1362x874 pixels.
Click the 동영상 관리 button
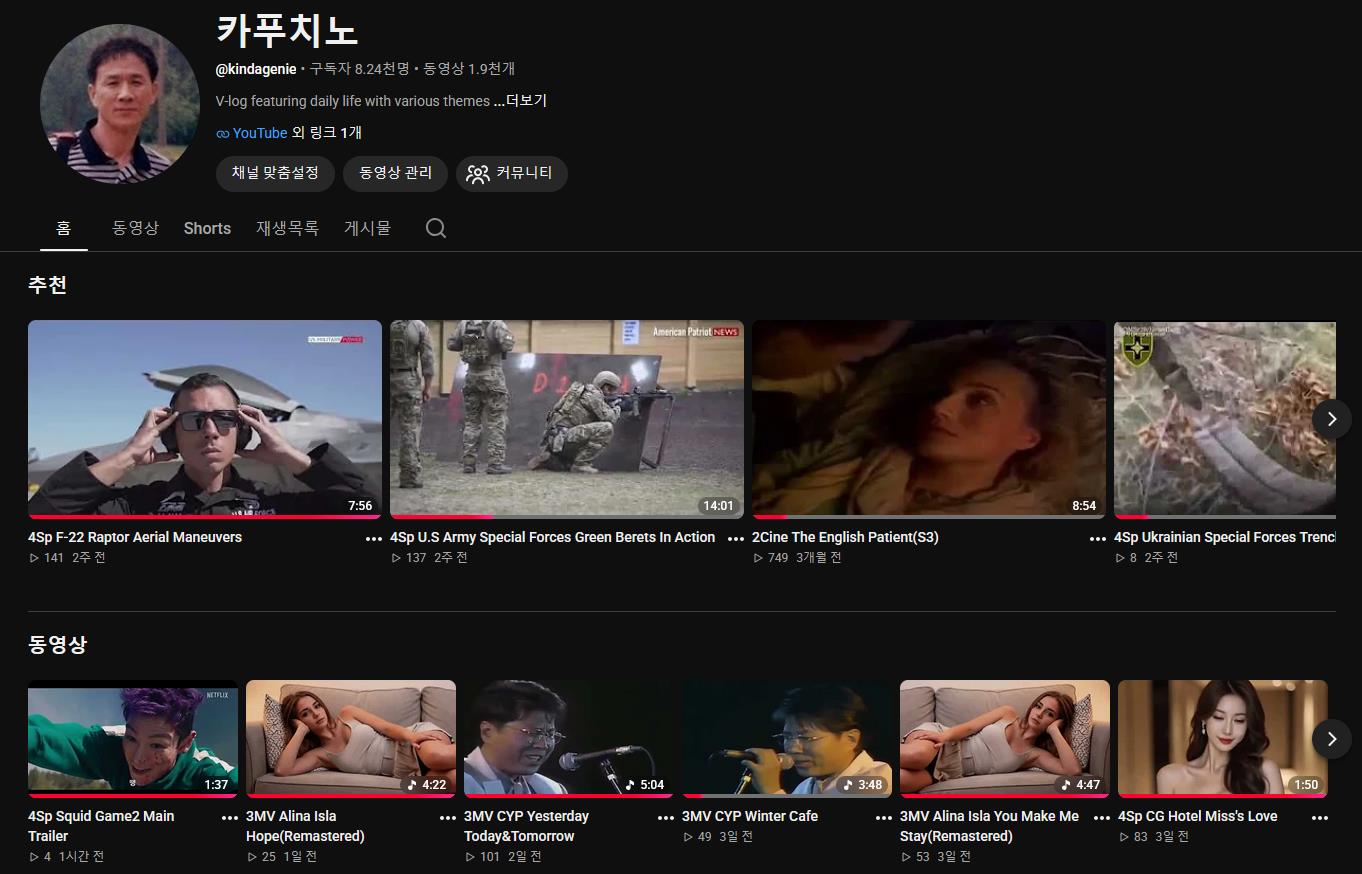395,173
